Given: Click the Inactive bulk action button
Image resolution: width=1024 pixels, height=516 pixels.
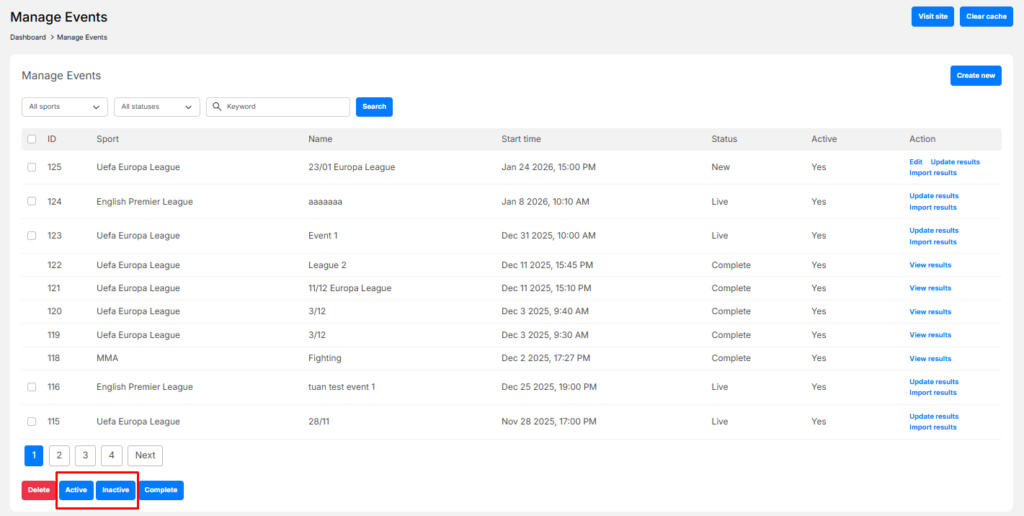Looking at the screenshot, I should click(x=116, y=490).
